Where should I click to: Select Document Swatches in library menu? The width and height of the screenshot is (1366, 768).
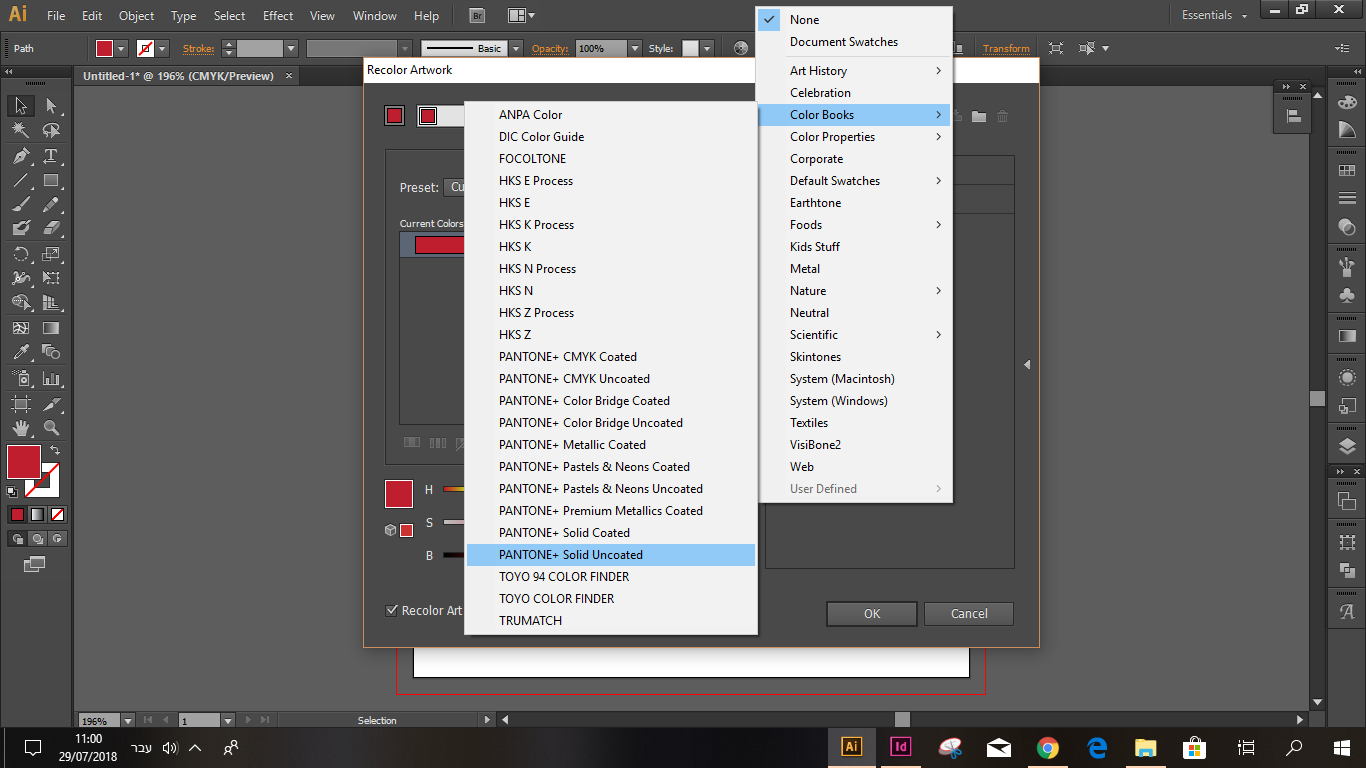(855, 42)
